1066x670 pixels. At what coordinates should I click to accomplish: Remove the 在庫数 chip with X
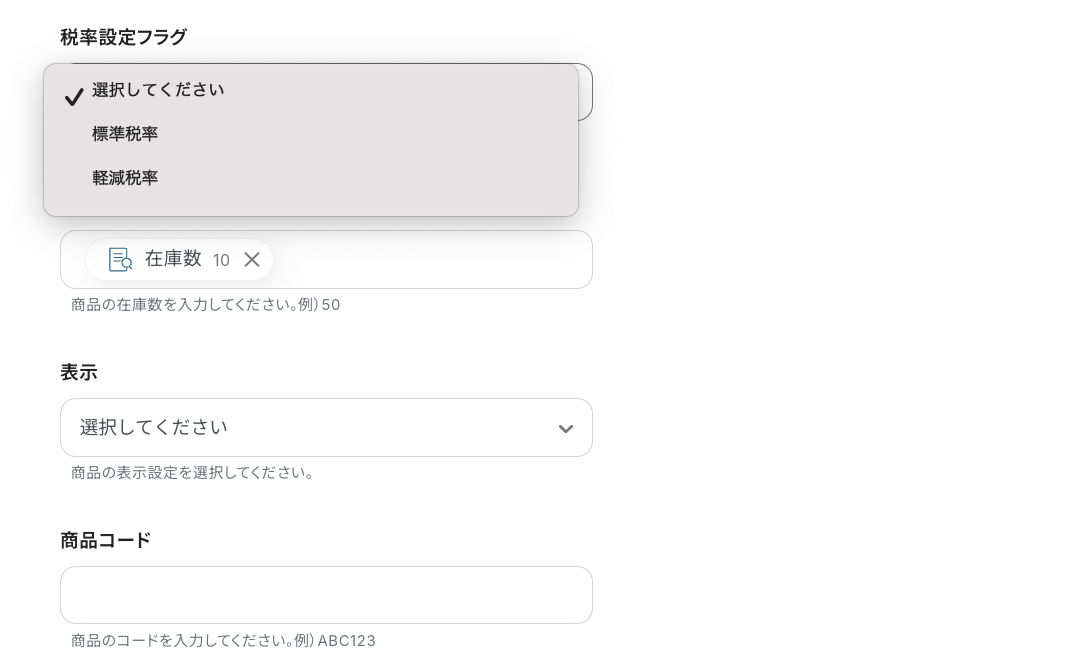[252, 260]
